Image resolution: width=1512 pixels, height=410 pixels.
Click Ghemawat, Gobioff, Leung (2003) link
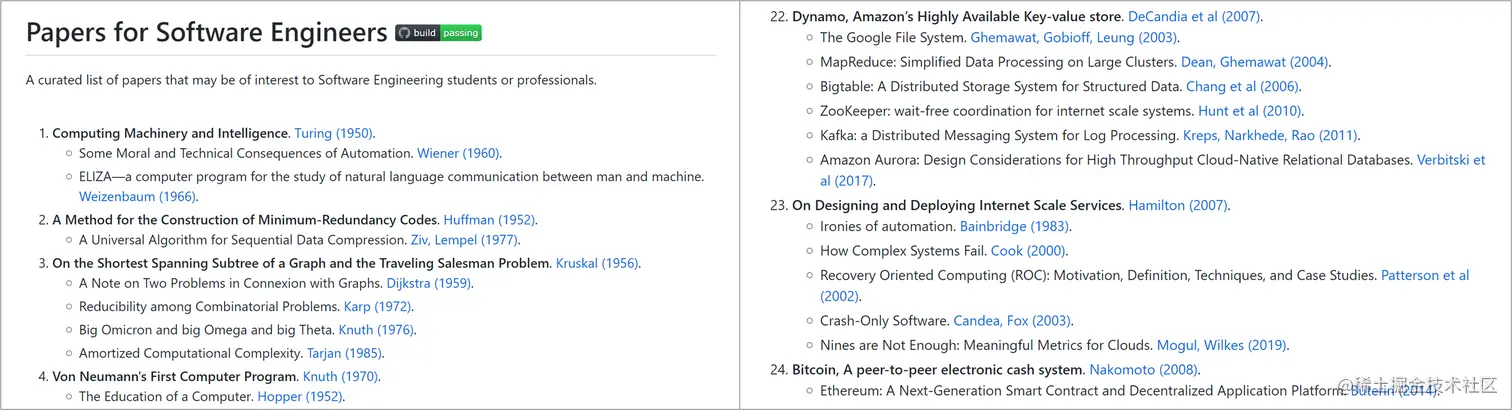1074,37
